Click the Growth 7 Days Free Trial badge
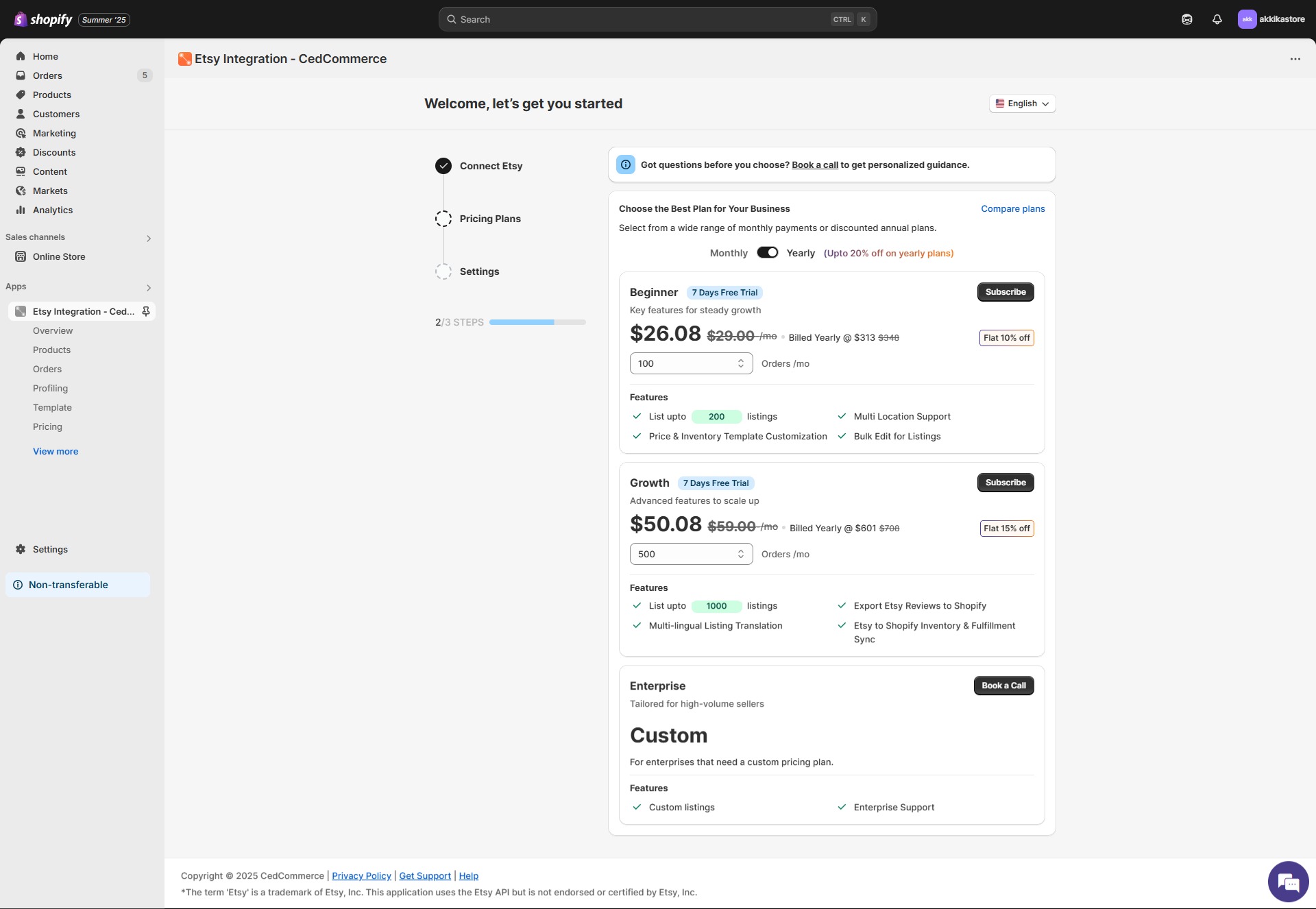The width and height of the screenshot is (1316, 909). point(716,483)
